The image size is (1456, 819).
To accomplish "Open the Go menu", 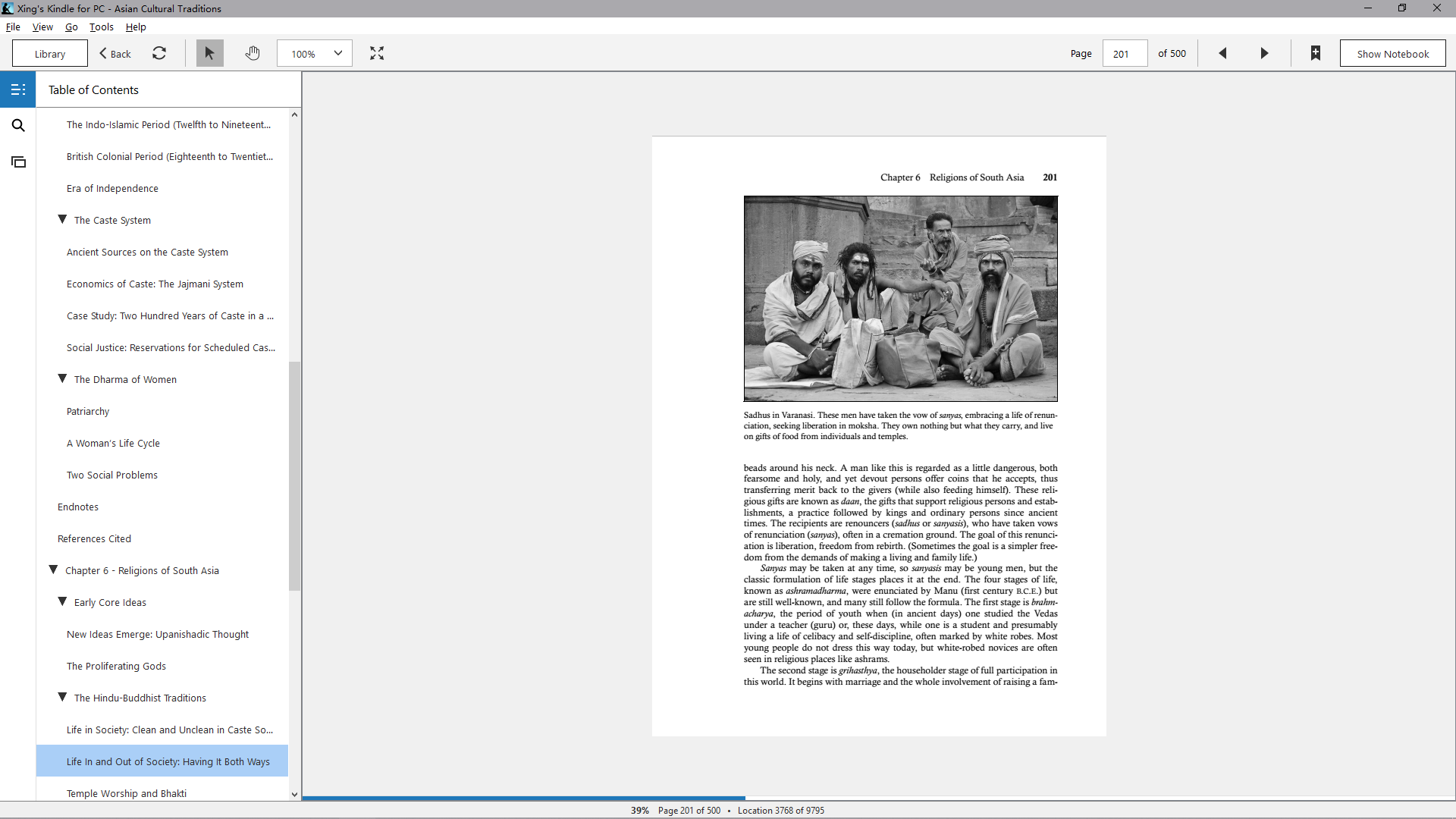I will tap(71, 27).
